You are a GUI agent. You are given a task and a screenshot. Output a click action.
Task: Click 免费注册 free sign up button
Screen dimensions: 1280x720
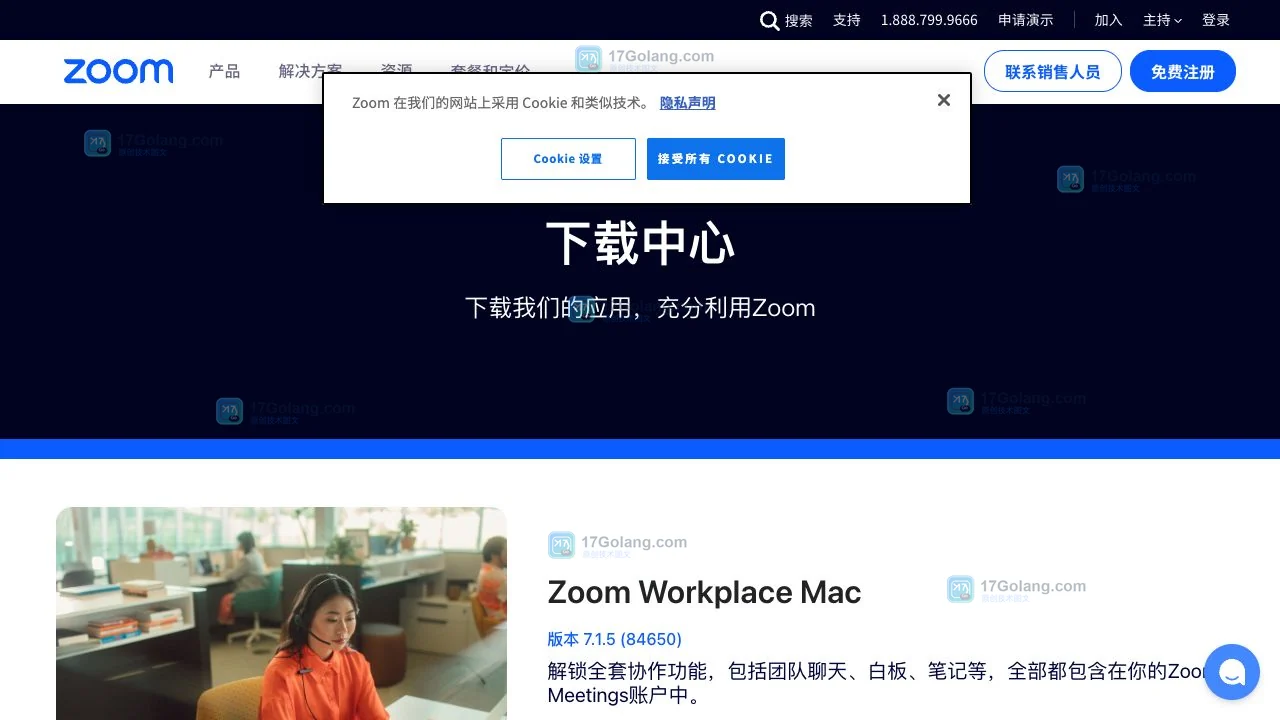coord(1183,71)
